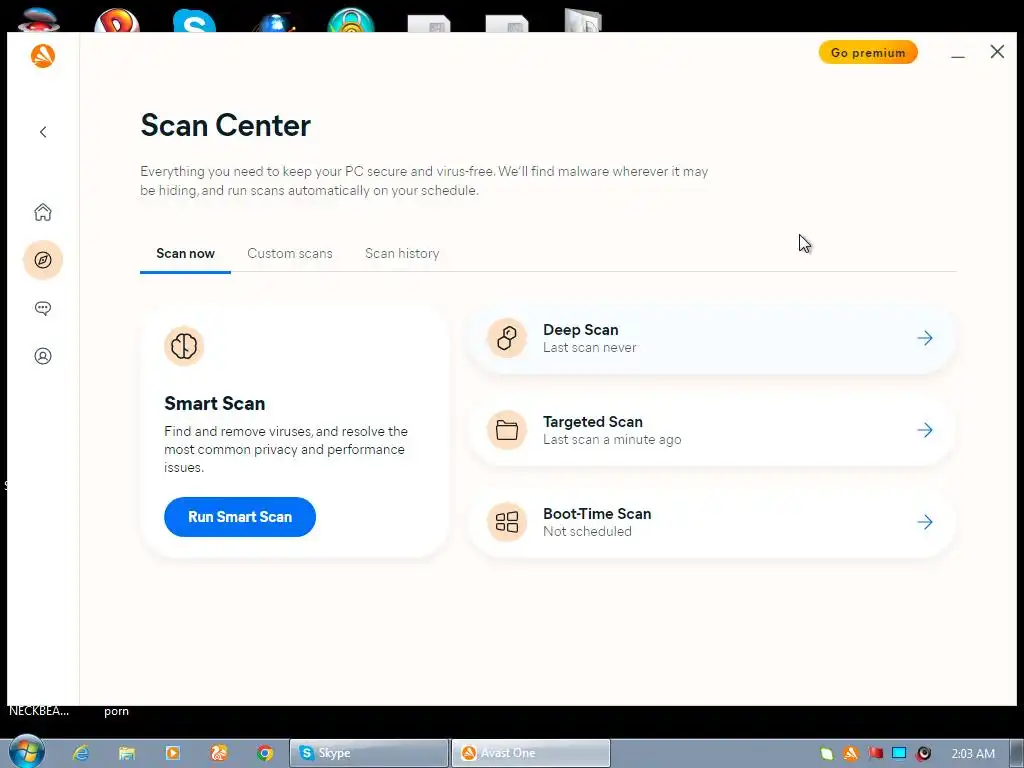Click the Boot-Time Scan grid icon
The width and height of the screenshot is (1024, 768).
(507, 522)
